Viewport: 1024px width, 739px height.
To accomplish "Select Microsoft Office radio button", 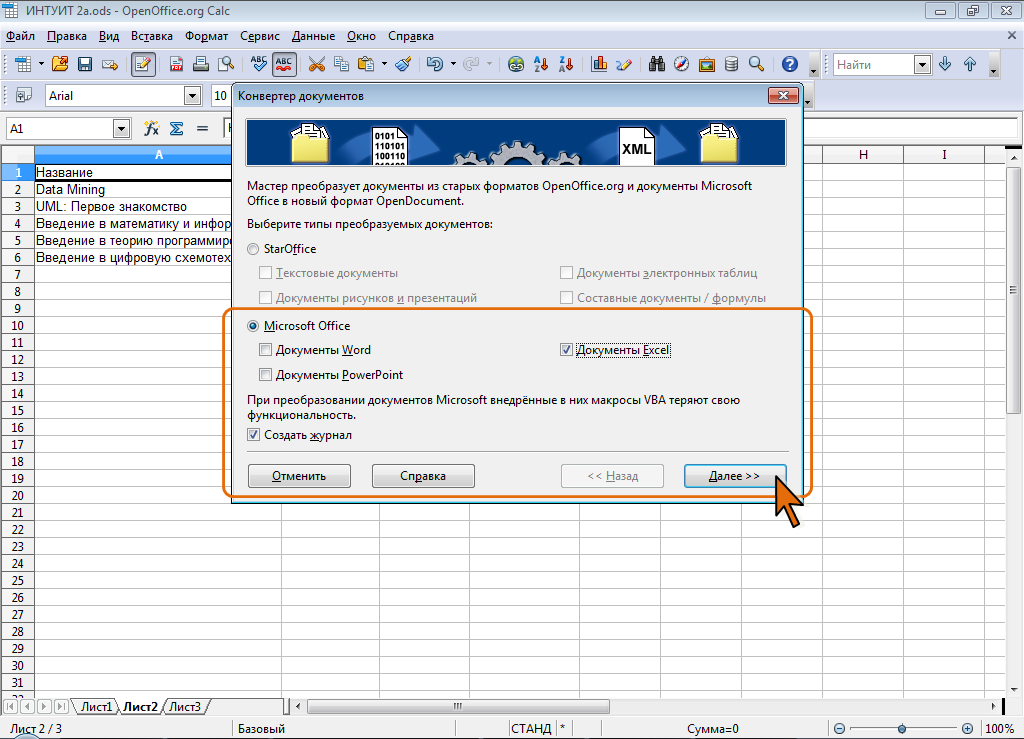I will (253, 326).
